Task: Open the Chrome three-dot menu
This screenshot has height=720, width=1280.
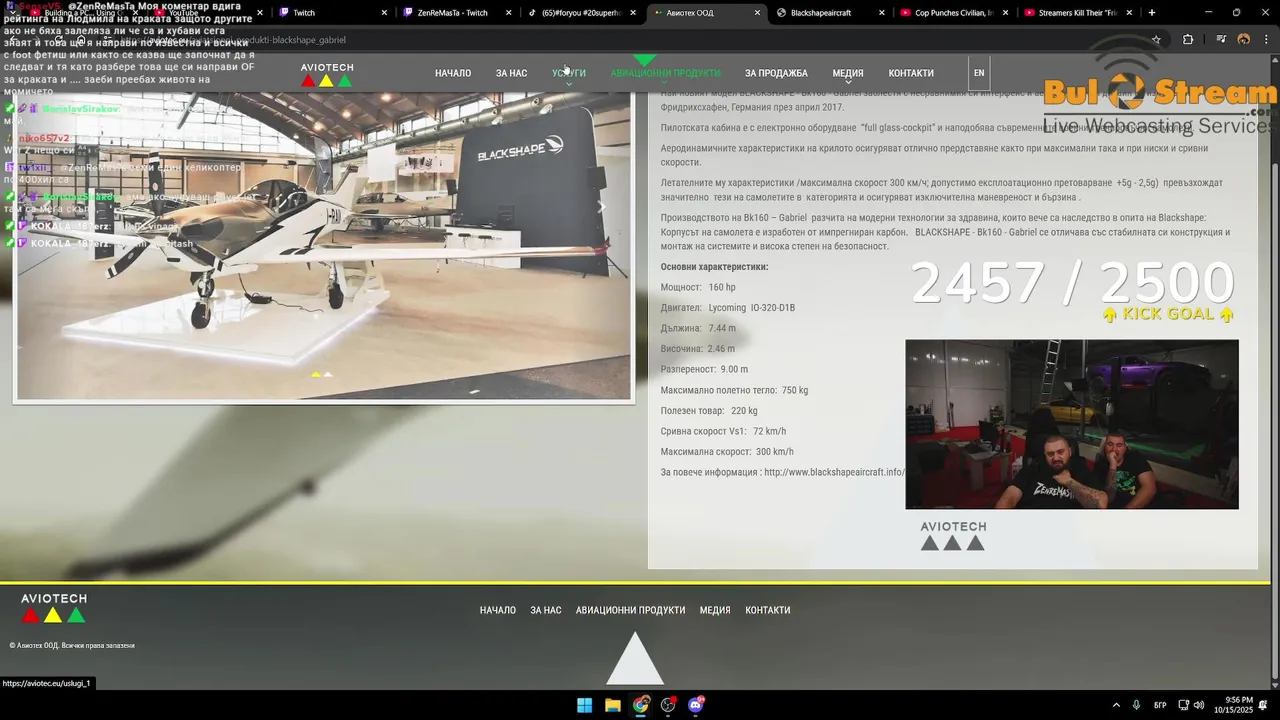Action: coord(1266,40)
